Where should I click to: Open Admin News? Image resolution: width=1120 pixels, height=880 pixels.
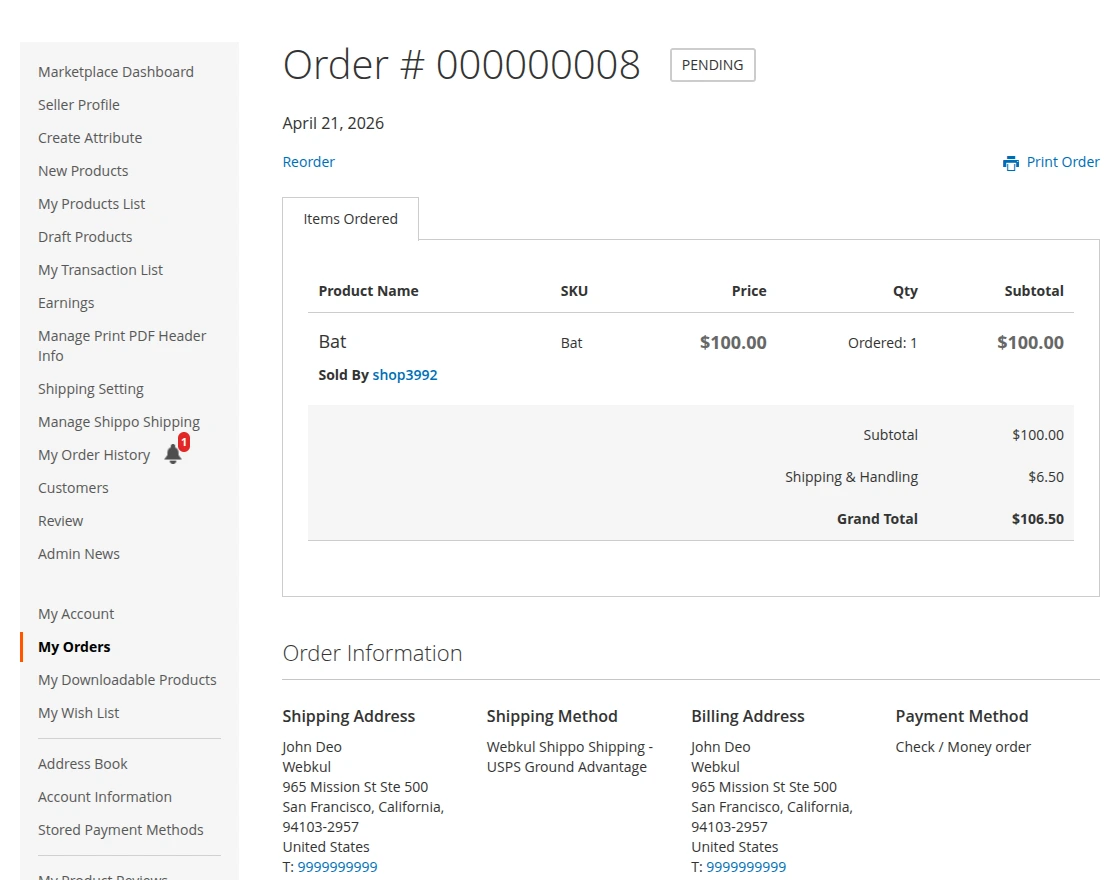click(79, 554)
